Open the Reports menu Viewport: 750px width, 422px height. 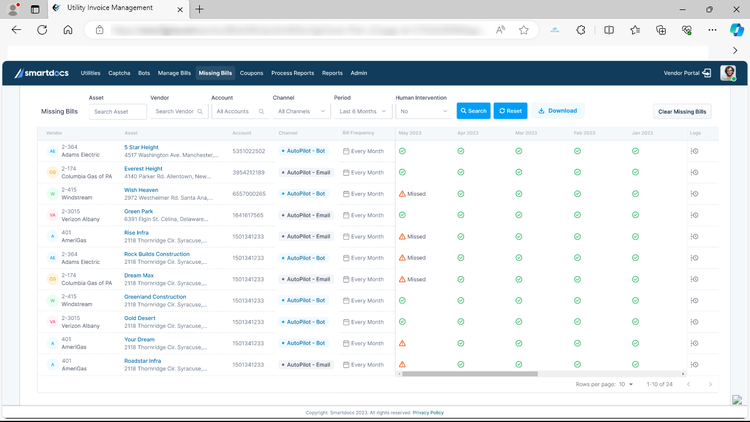[x=332, y=73]
